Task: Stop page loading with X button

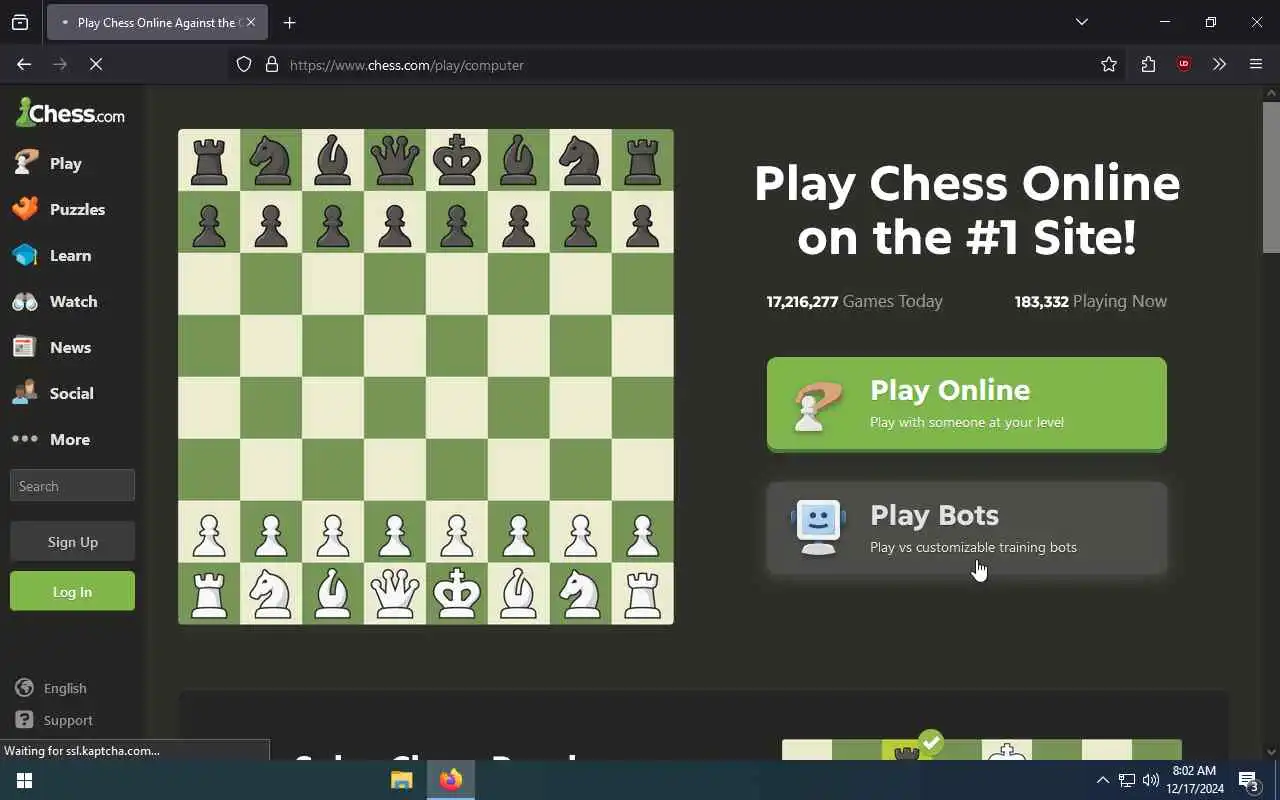Action: (96, 64)
